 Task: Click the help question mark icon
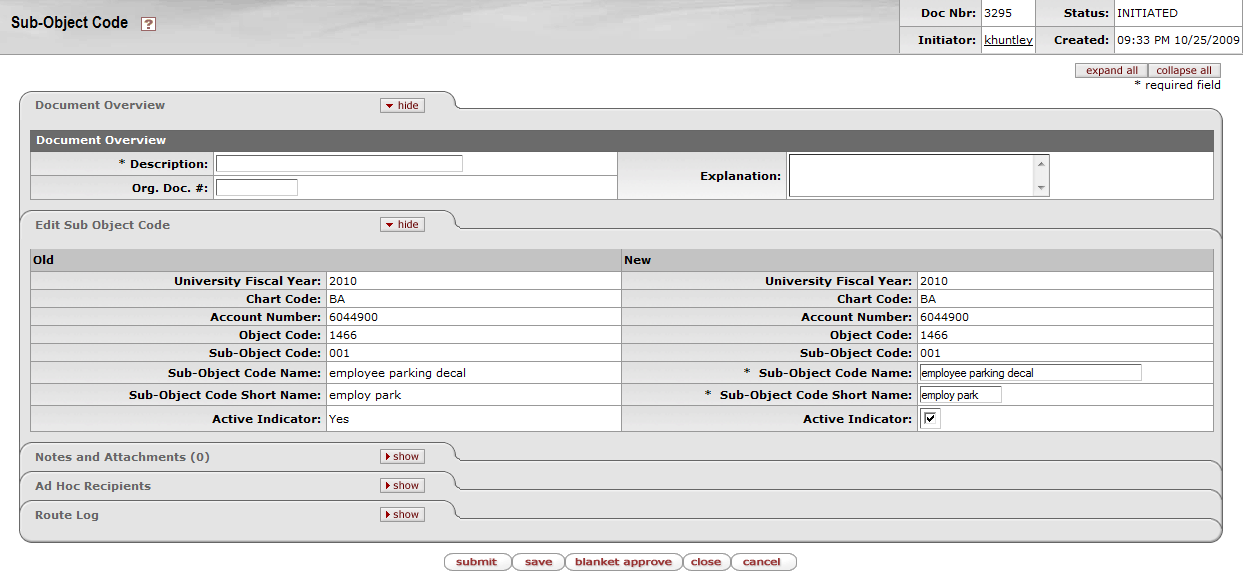pyautogui.click(x=148, y=24)
